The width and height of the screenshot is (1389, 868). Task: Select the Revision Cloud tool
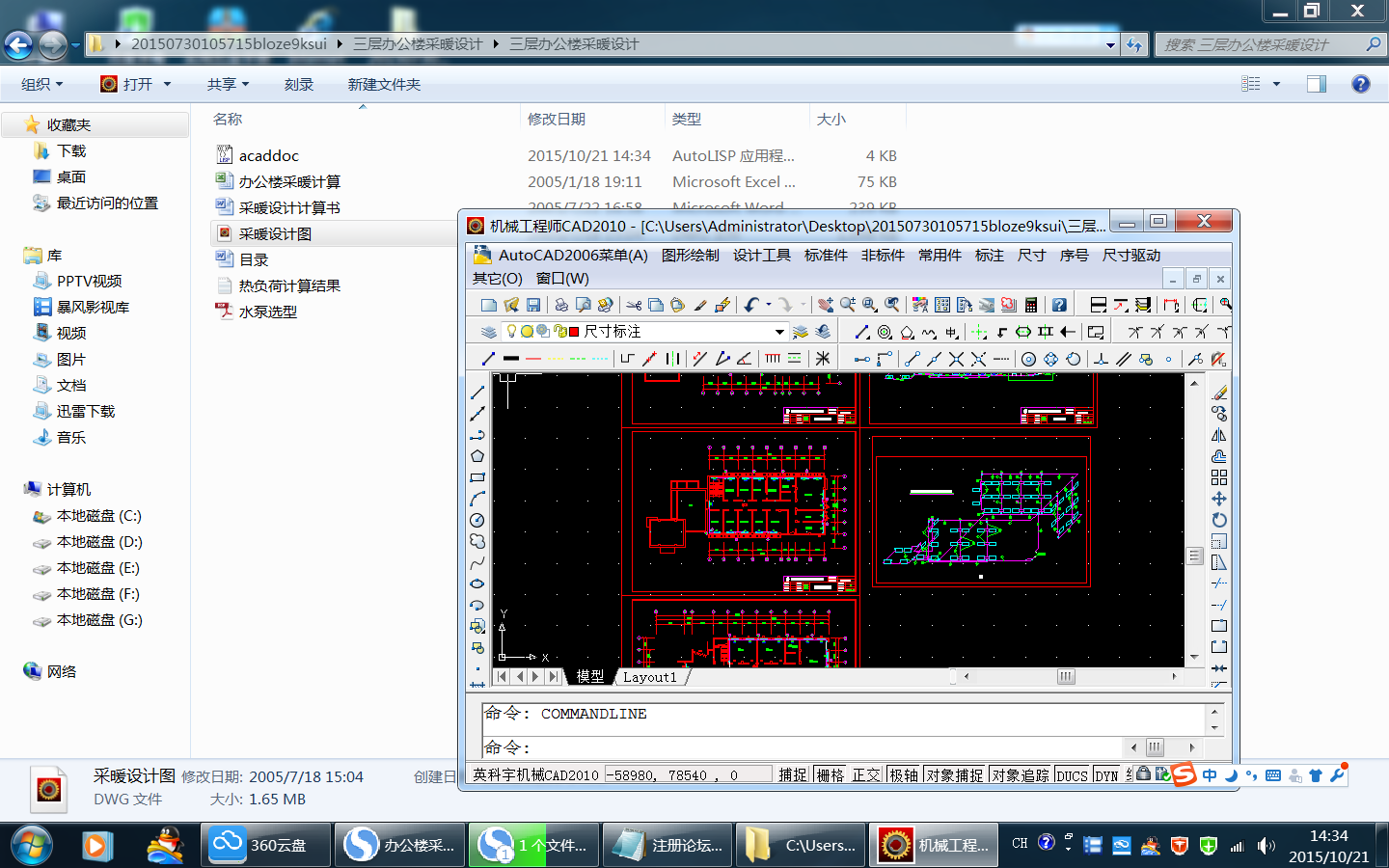pos(477,541)
